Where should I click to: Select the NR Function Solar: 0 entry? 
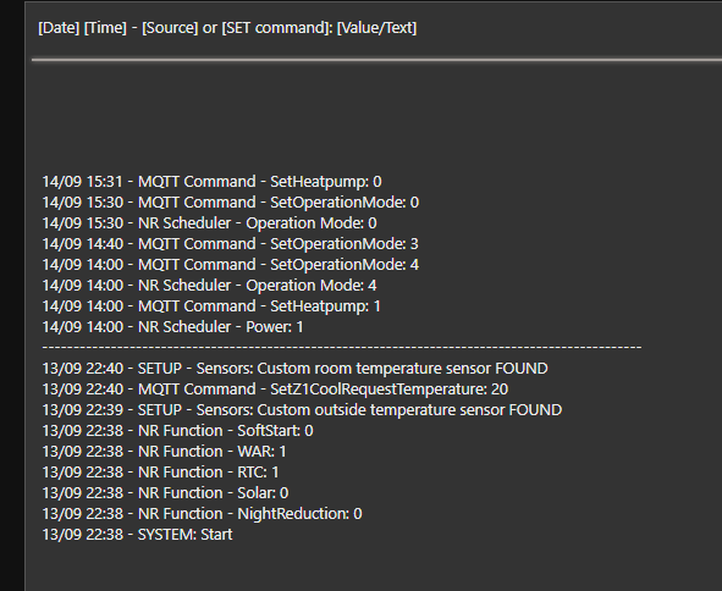point(165,493)
